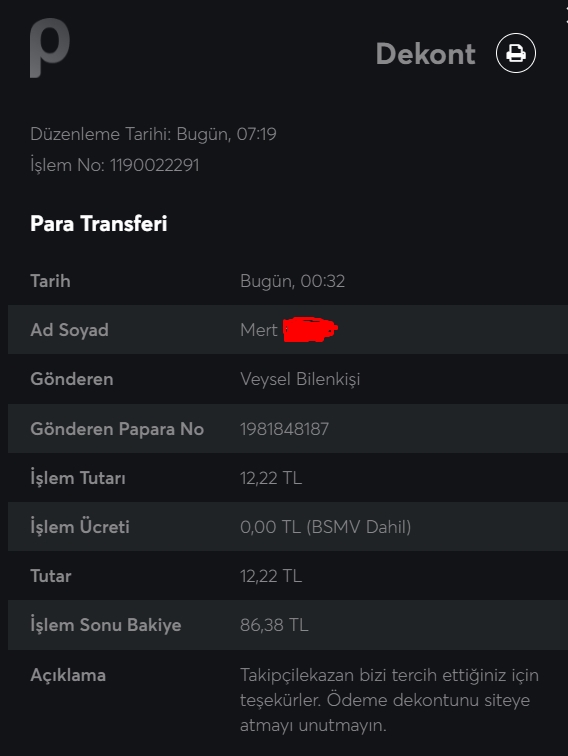Select the Para Transferi section title
This screenshot has height=756, width=568.
pyautogui.click(x=98, y=224)
